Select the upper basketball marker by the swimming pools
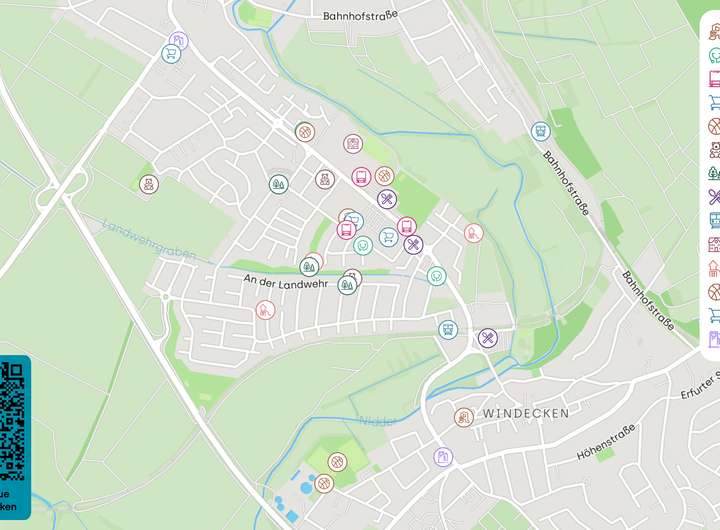The width and height of the screenshot is (720, 530). click(x=338, y=462)
